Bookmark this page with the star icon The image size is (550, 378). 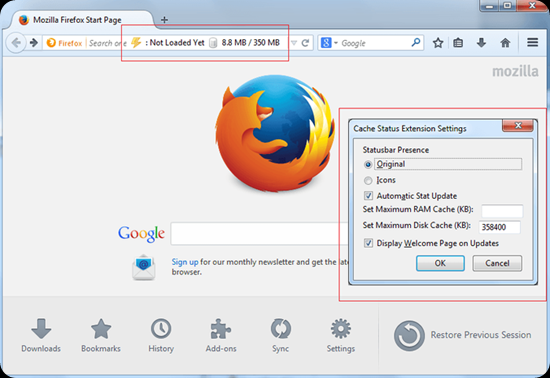438,43
